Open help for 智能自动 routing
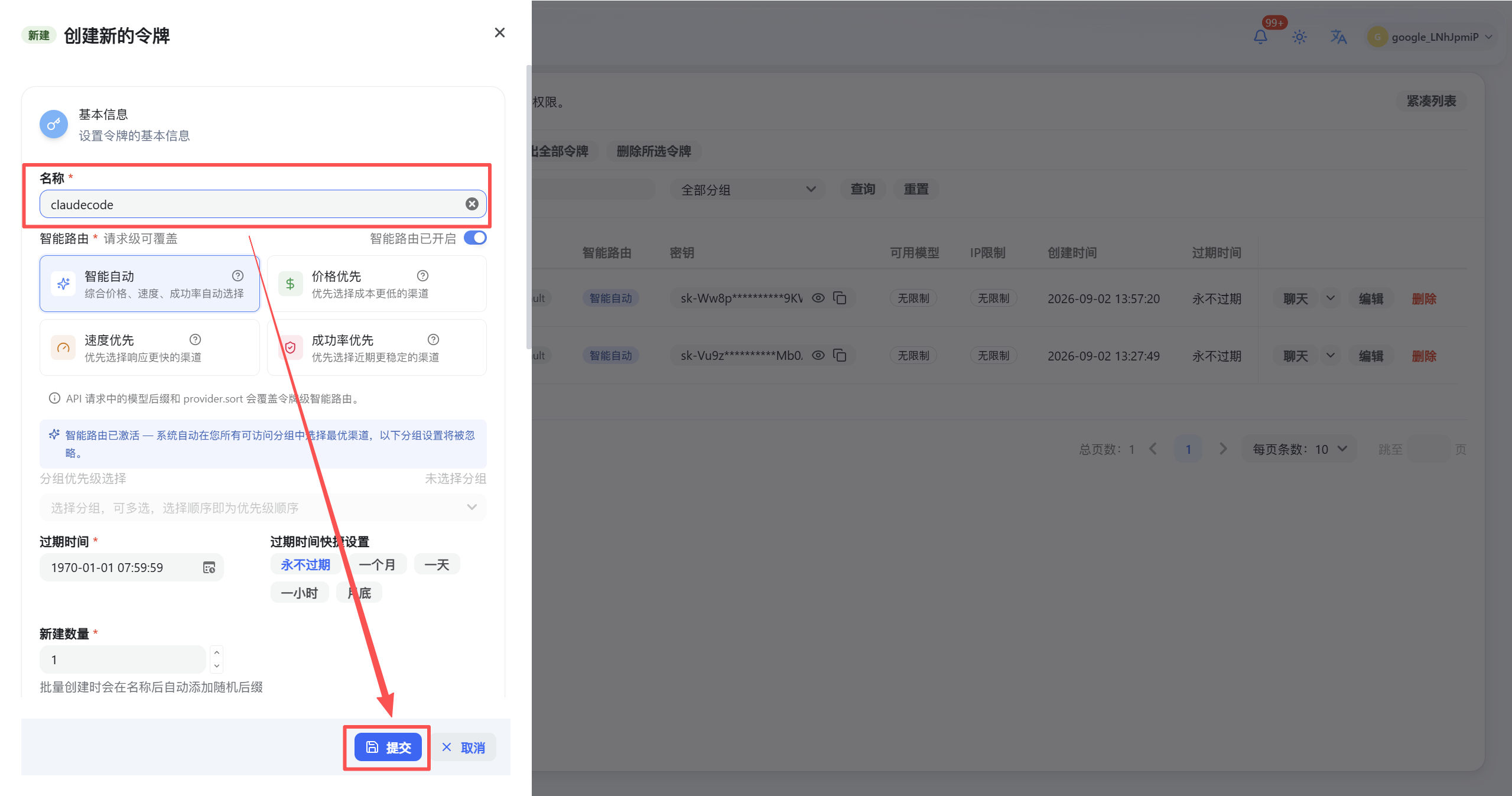The height and width of the screenshot is (796, 1512). click(238, 275)
